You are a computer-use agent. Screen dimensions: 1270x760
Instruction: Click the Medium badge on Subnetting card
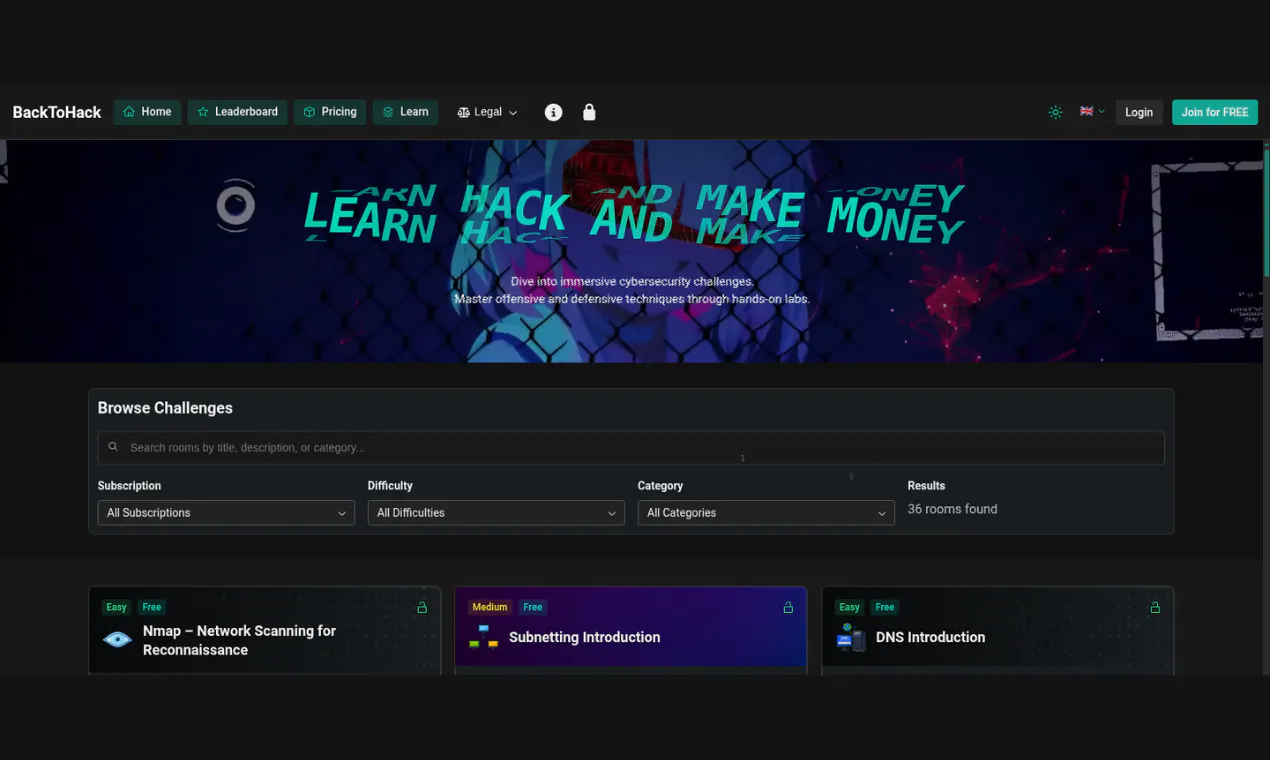pyautogui.click(x=490, y=607)
